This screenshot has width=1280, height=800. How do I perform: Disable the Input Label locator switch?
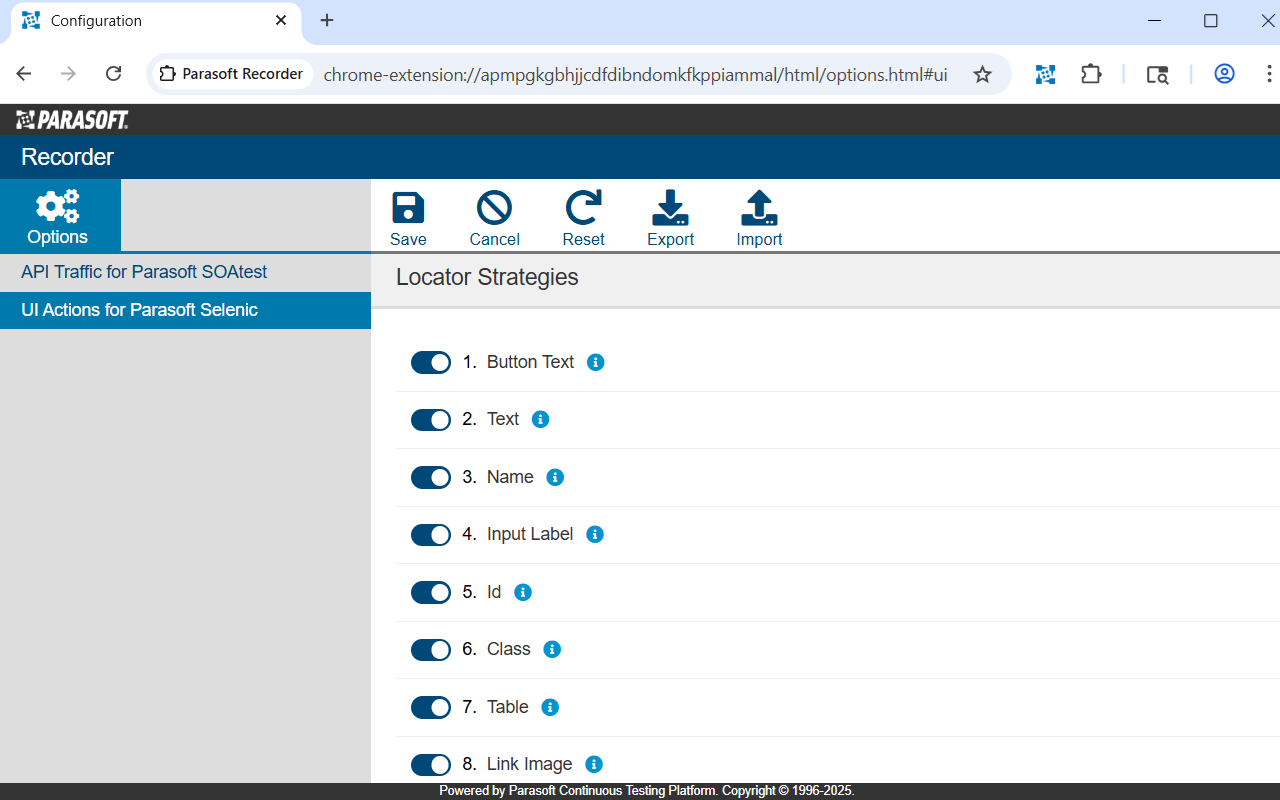click(x=431, y=535)
